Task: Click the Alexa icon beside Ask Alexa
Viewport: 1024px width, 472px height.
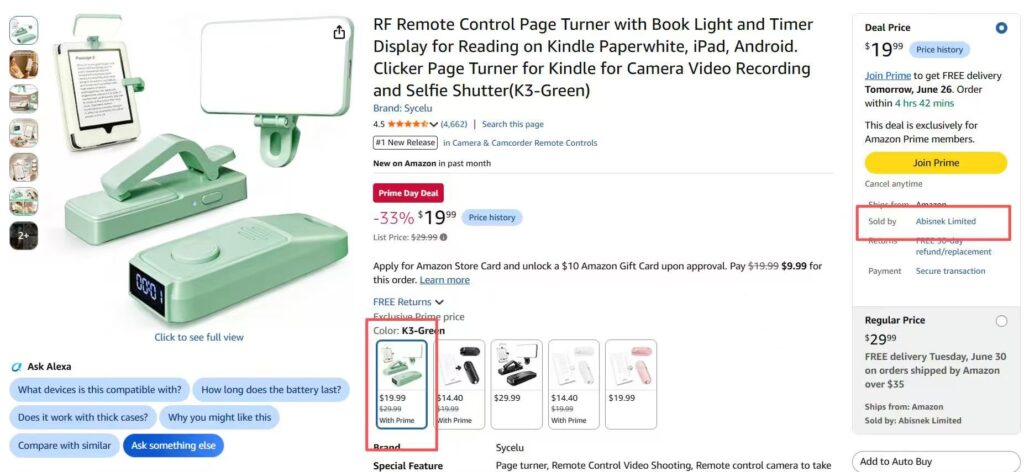Action: (x=17, y=367)
